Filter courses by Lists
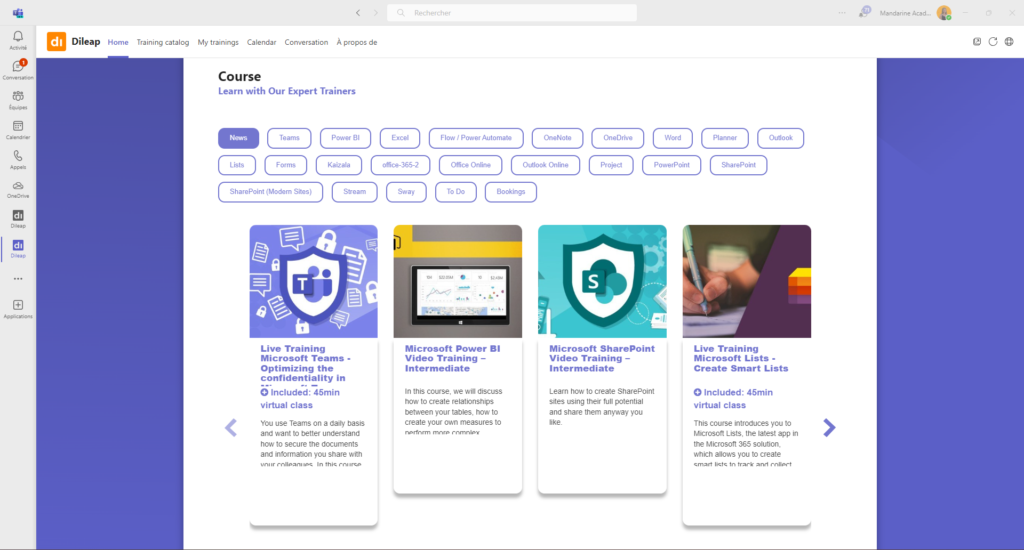This screenshot has width=1024, height=550. pyautogui.click(x=237, y=165)
